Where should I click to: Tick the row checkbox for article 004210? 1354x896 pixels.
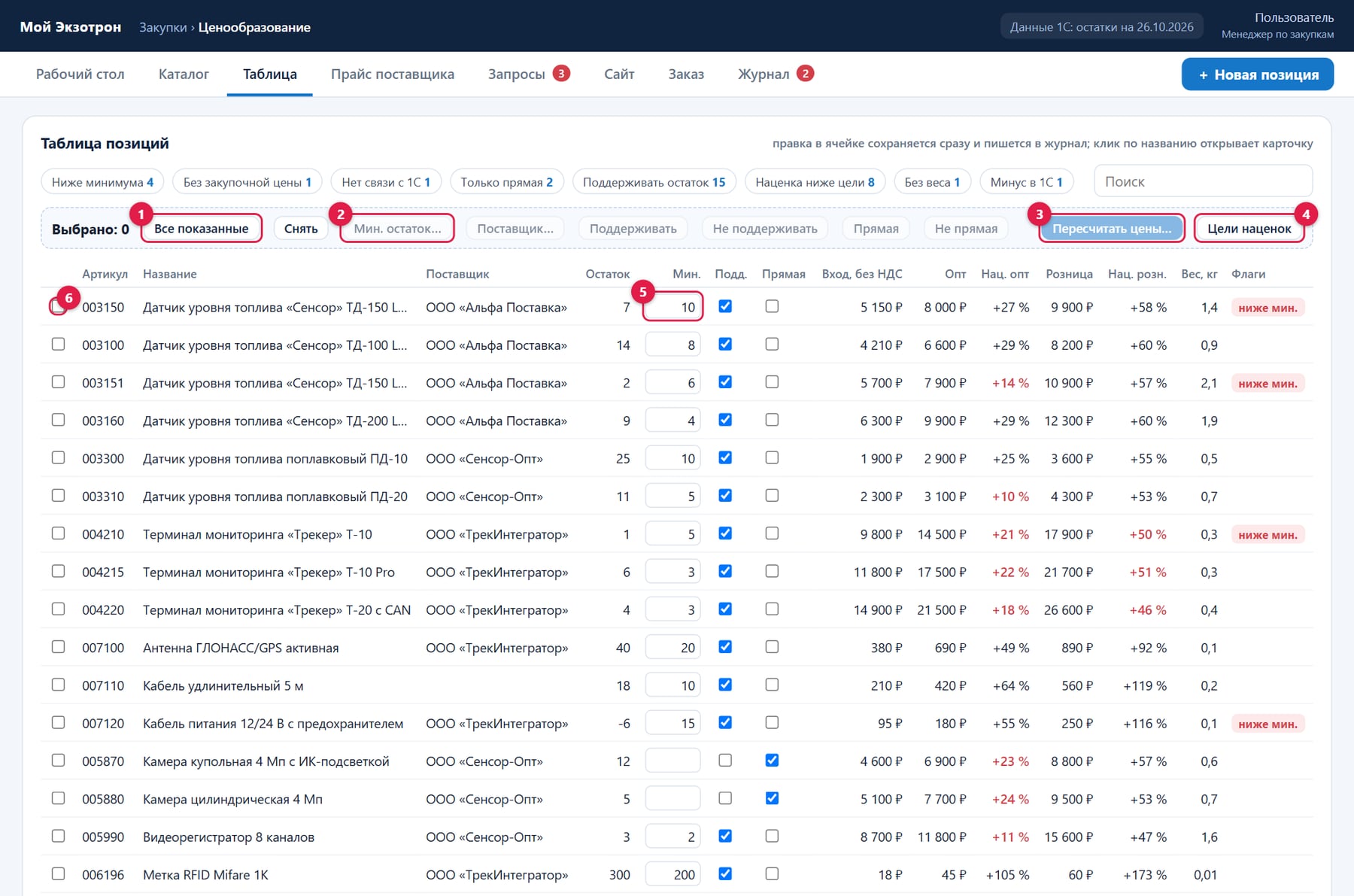[x=58, y=533]
